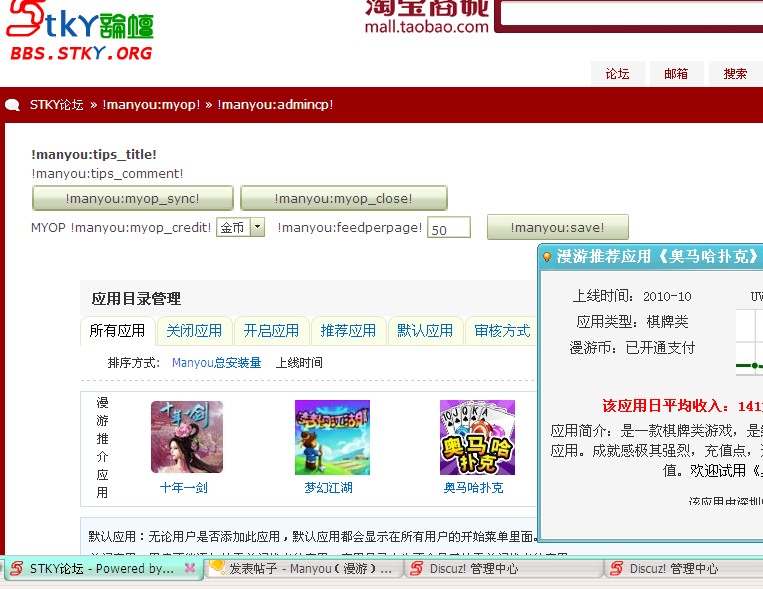Click the 发表帖子 tab chat favicon
This screenshot has width=763, height=589.
(x=217, y=567)
